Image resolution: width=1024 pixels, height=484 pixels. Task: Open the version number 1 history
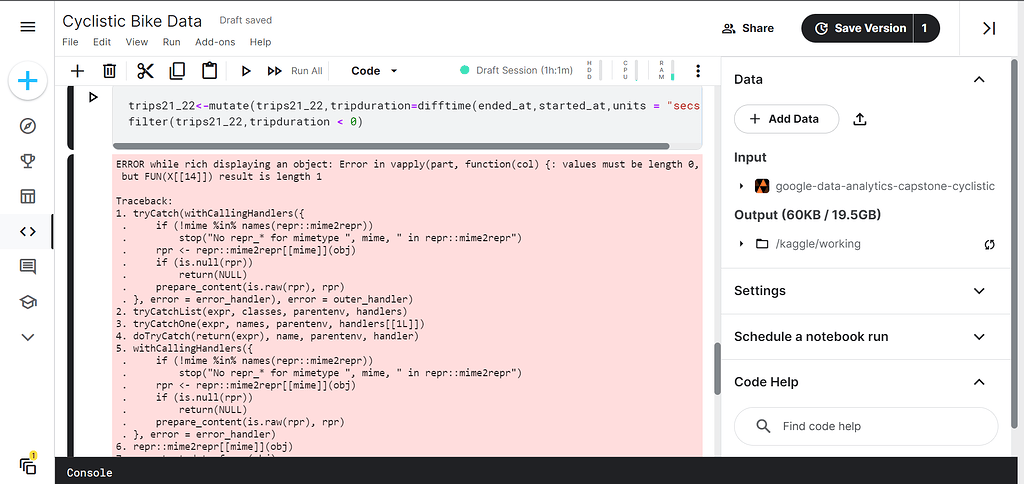(926, 28)
